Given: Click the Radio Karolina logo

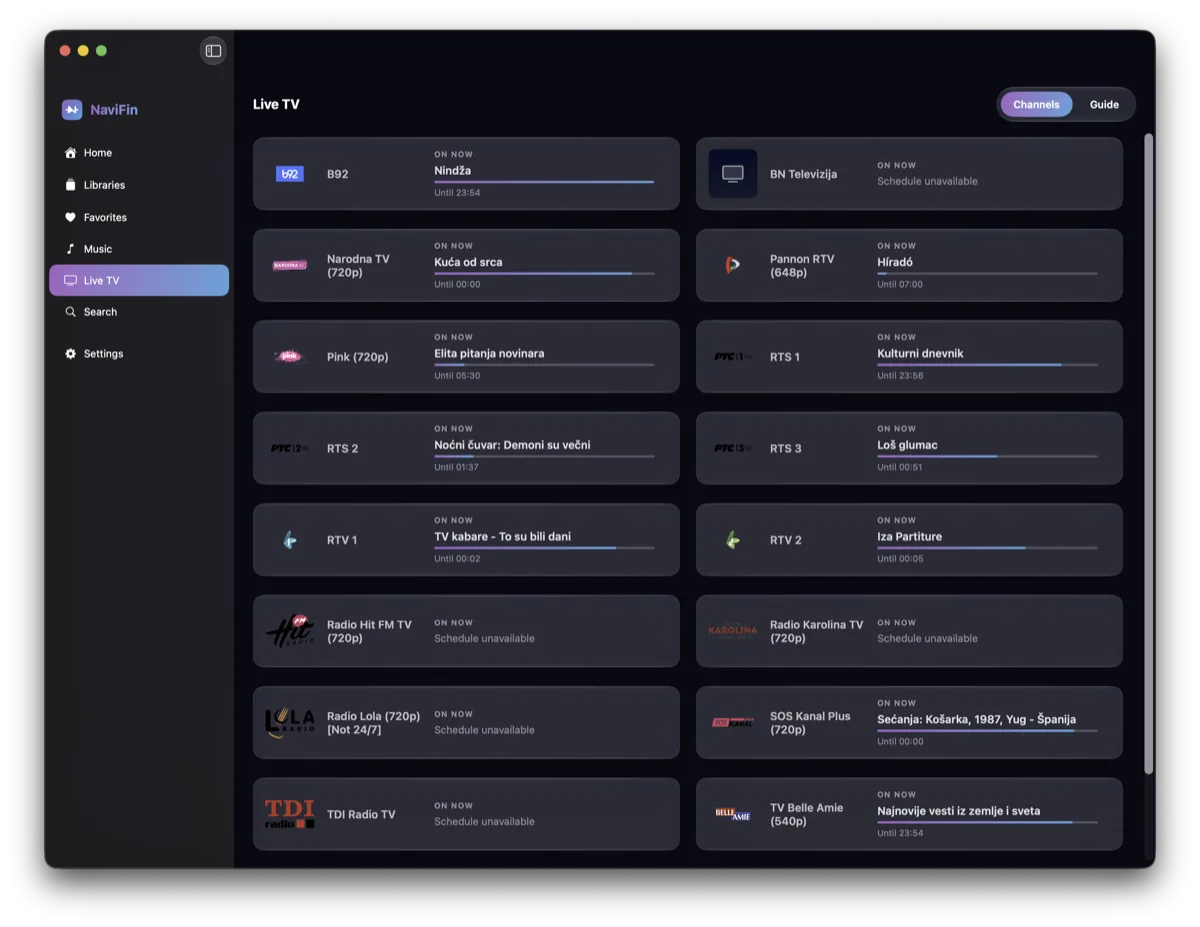Looking at the screenshot, I should point(733,631).
